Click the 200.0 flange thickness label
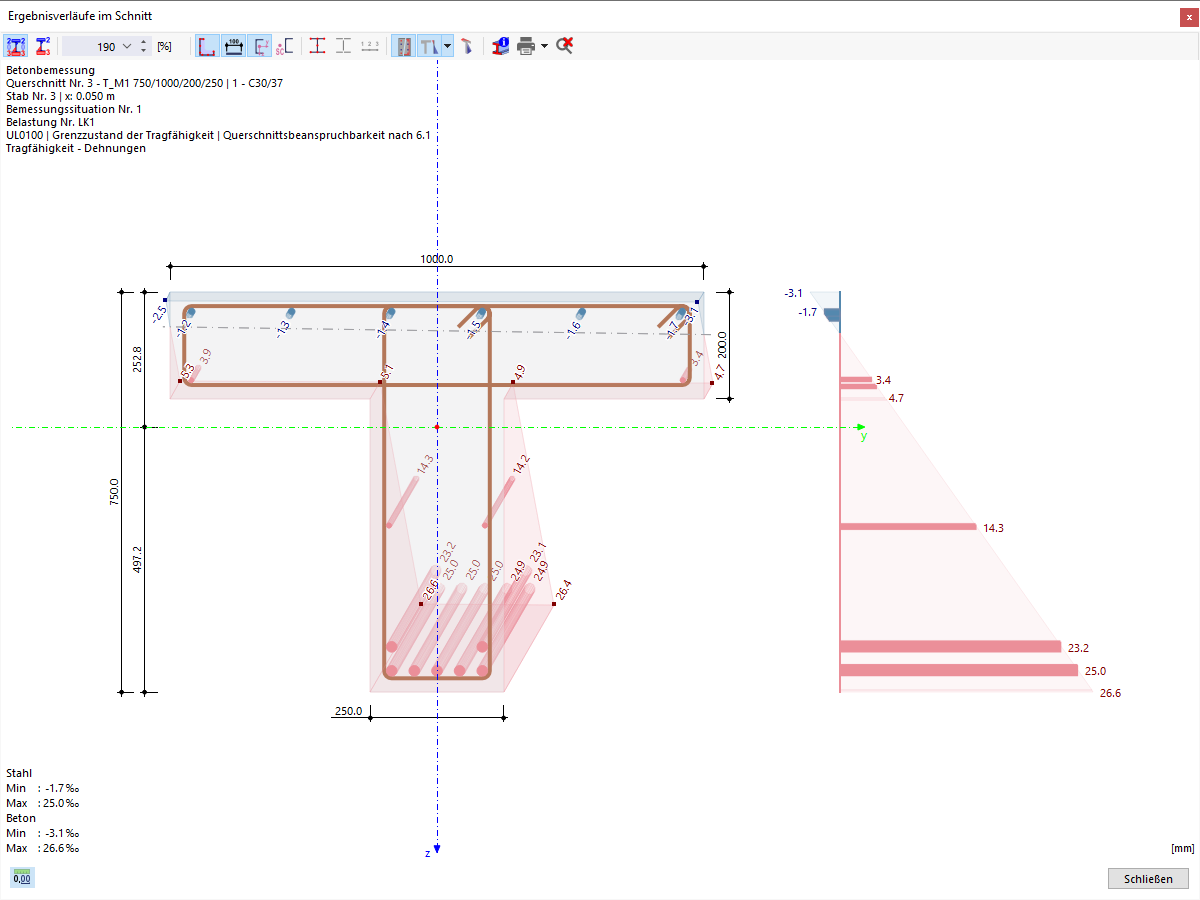This screenshot has width=1200, height=900. (722, 346)
